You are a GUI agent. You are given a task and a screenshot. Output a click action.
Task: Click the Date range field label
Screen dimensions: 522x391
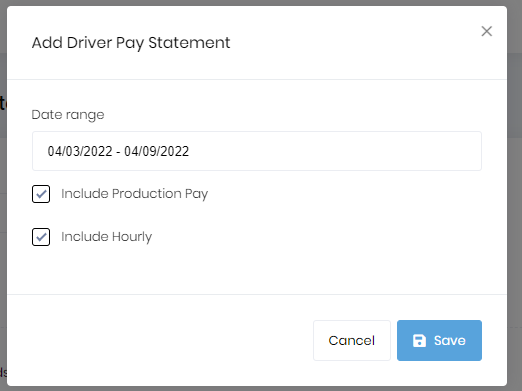pyautogui.click(x=68, y=115)
